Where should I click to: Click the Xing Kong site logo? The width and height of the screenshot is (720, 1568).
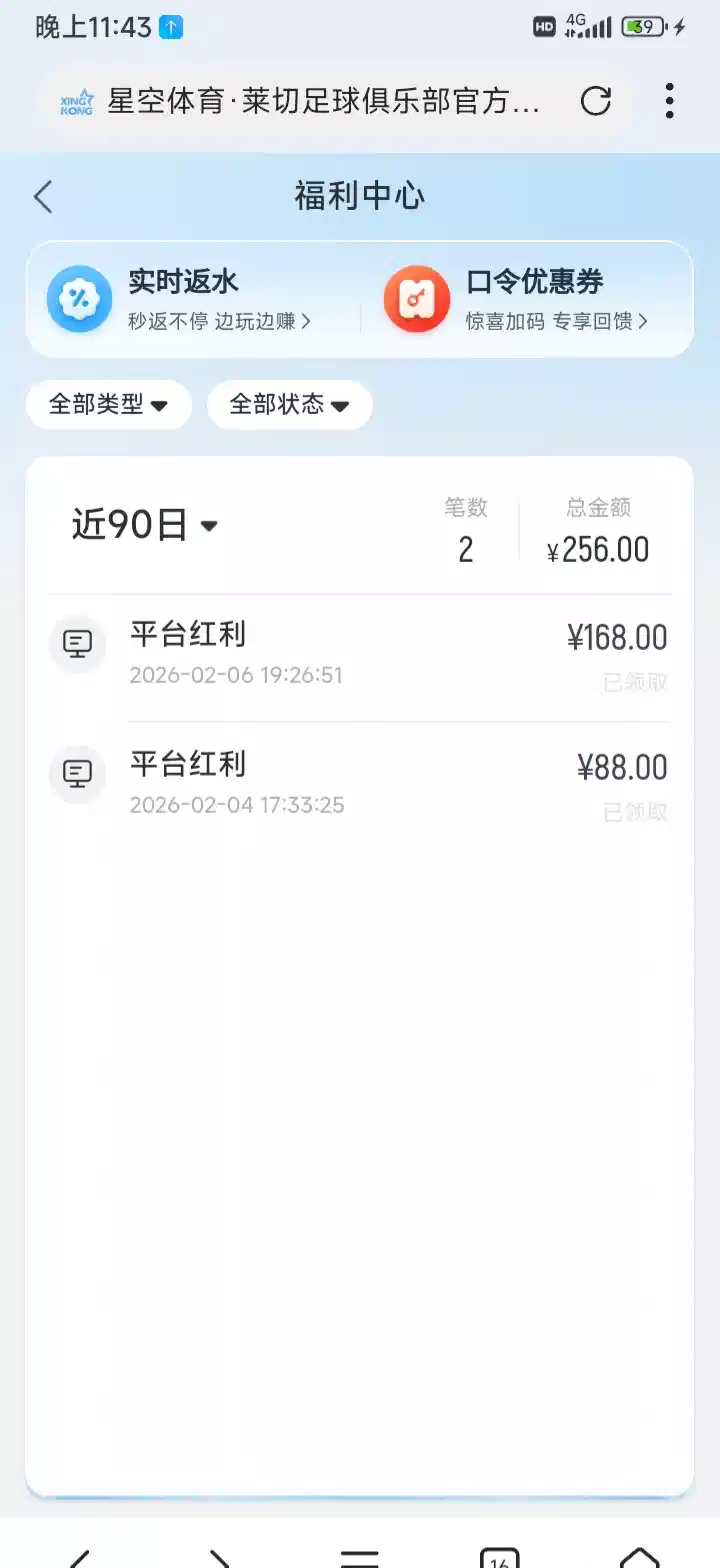(x=76, y=101)
